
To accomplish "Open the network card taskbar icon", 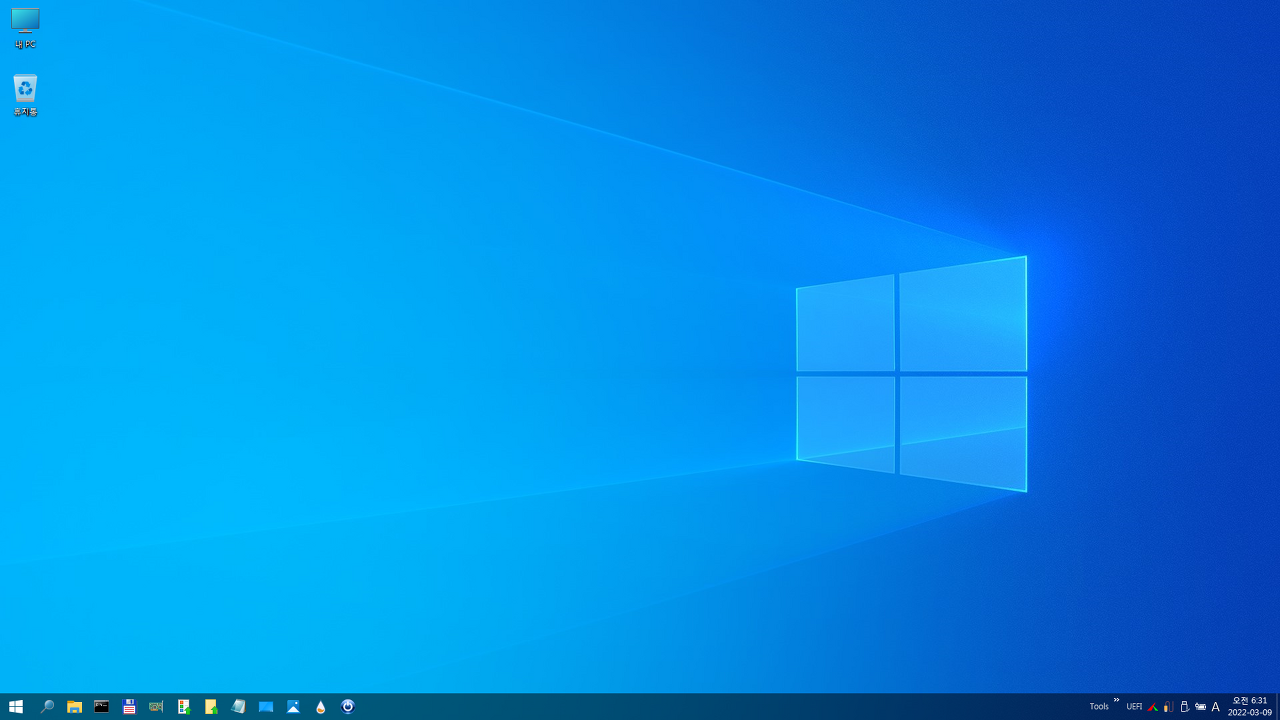I will (x=156, y=706).
